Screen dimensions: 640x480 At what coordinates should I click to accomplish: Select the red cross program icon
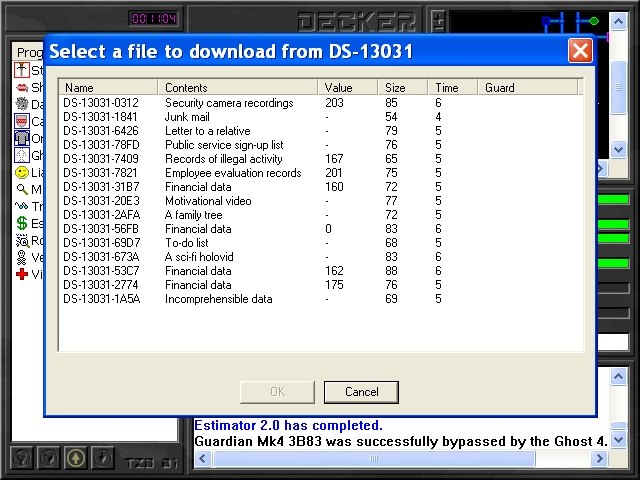pyautogui.click(x=22, y=274)
